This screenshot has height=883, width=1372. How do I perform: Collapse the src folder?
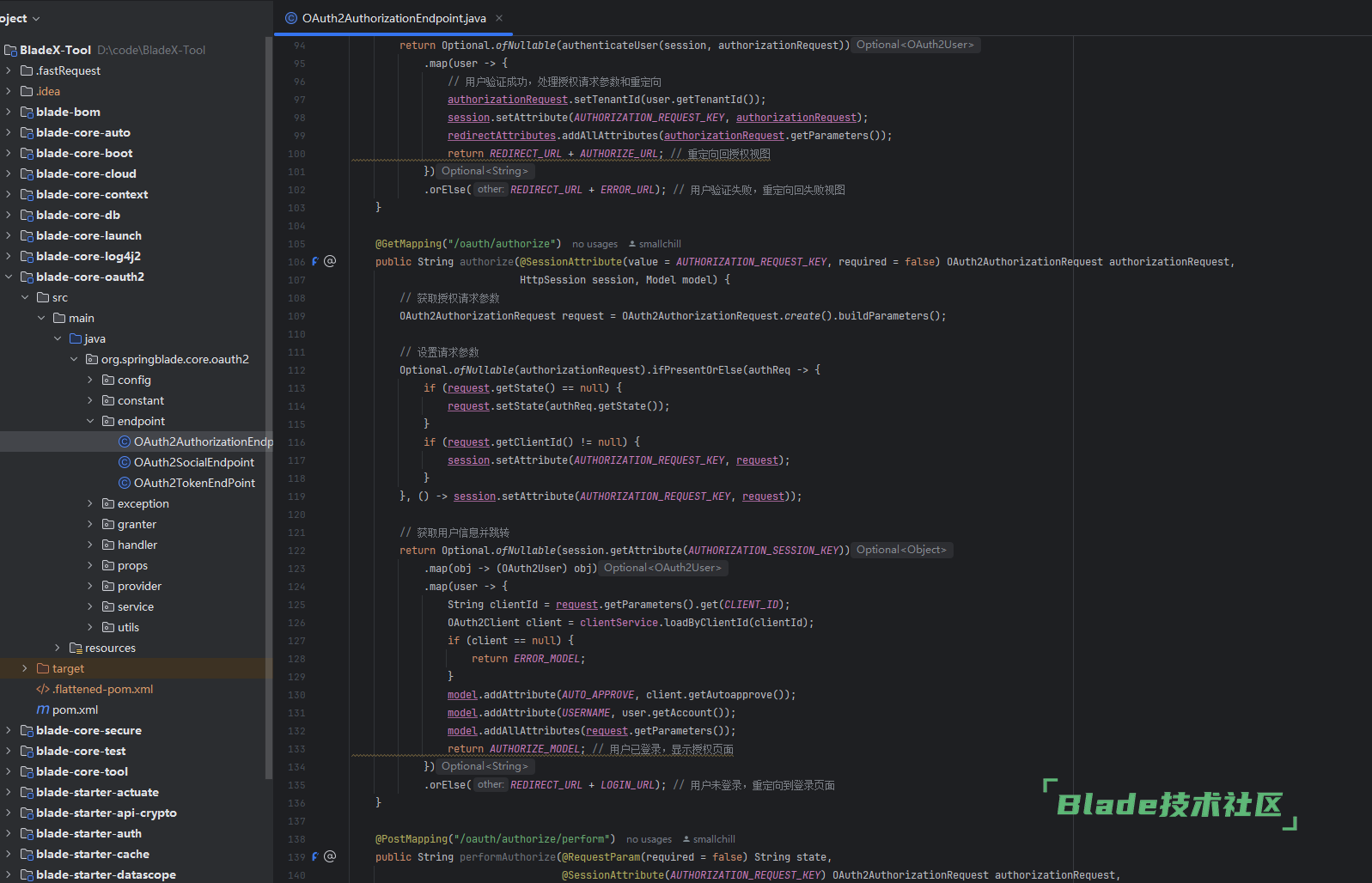point(25,297)
